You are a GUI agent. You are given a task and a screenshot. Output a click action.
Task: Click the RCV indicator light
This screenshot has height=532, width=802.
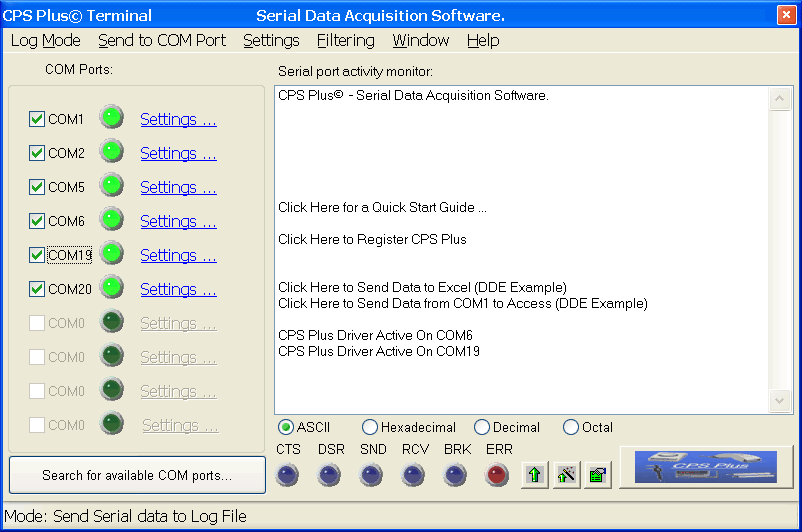(x=413, y=475)
